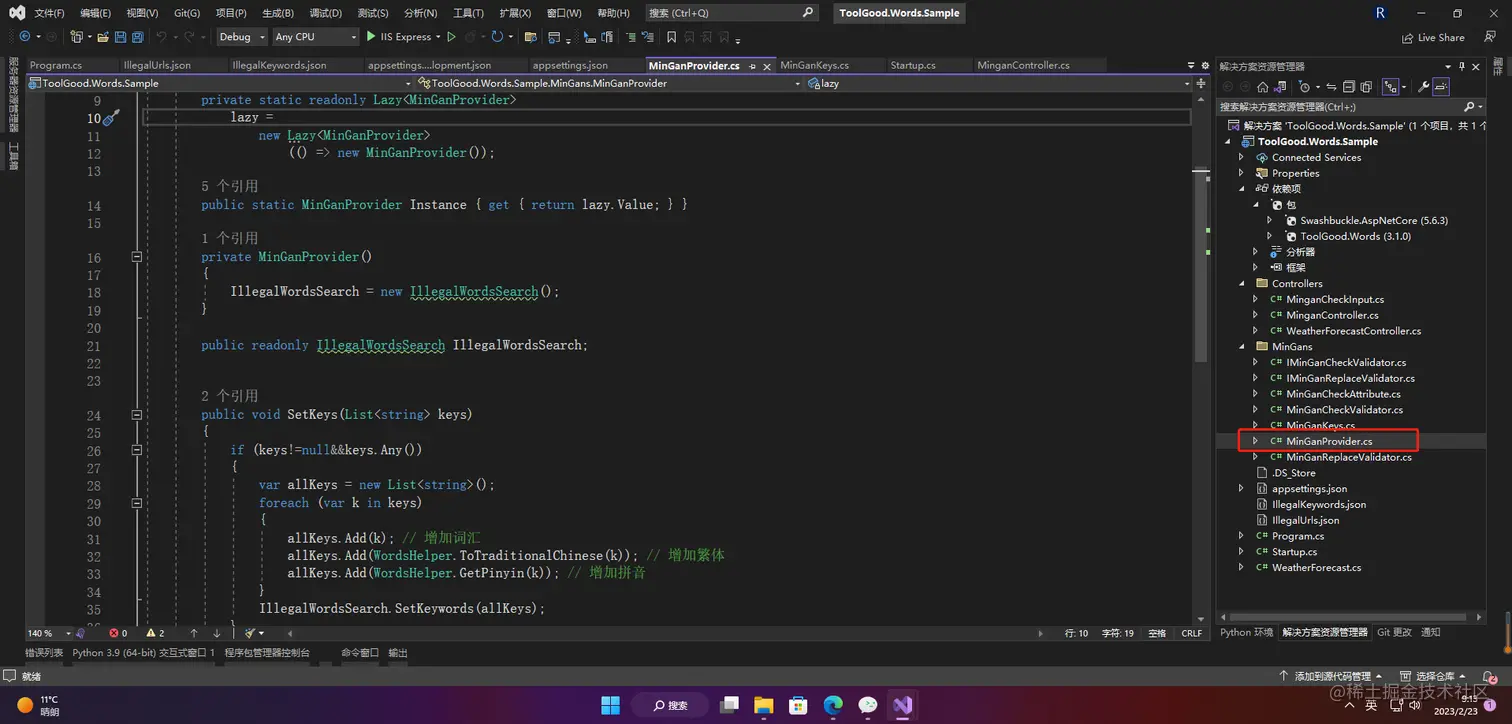This screenshot has width=1512, height=724.
Task: Toggle the nested file view button in Solution Explorer
Action: click(x=1390, y=86)
